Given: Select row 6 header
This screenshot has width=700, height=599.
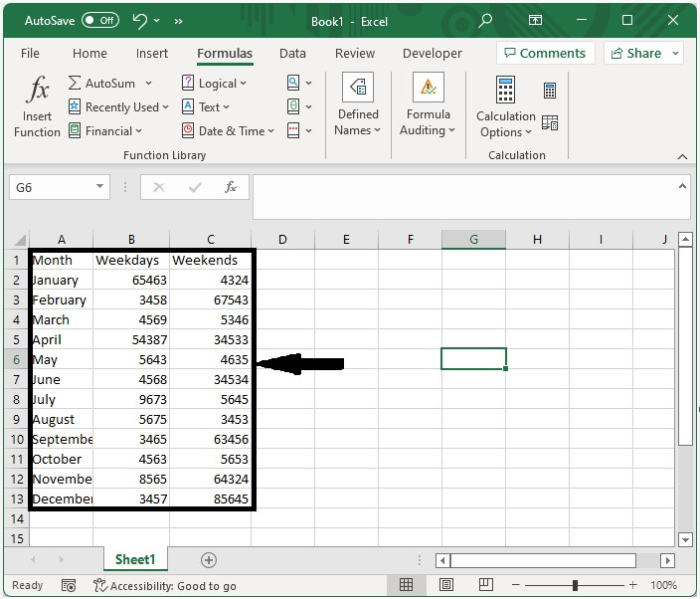Looking at the screenshot, I should (17, 359).
